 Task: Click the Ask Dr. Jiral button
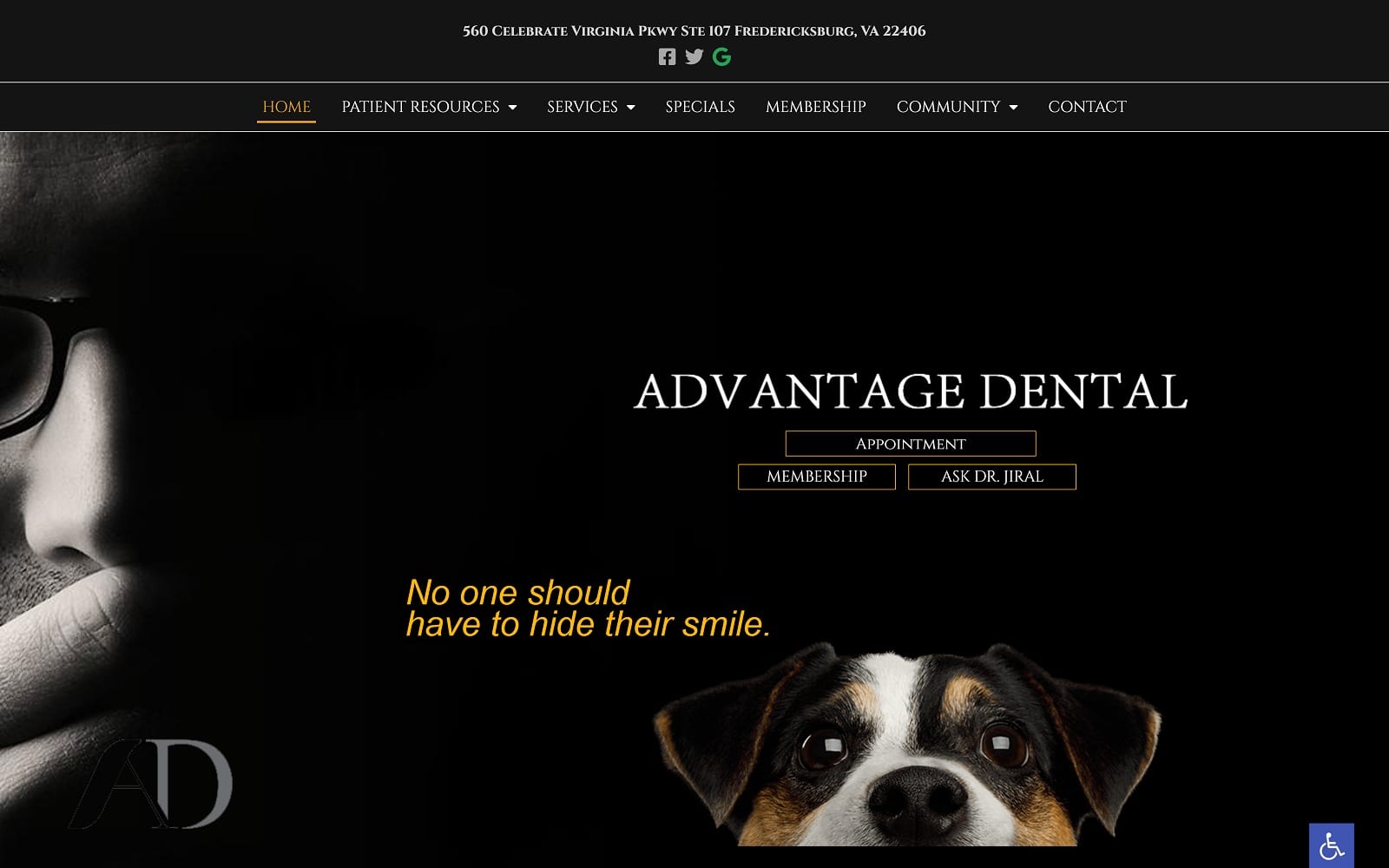(x=992, y=477)
